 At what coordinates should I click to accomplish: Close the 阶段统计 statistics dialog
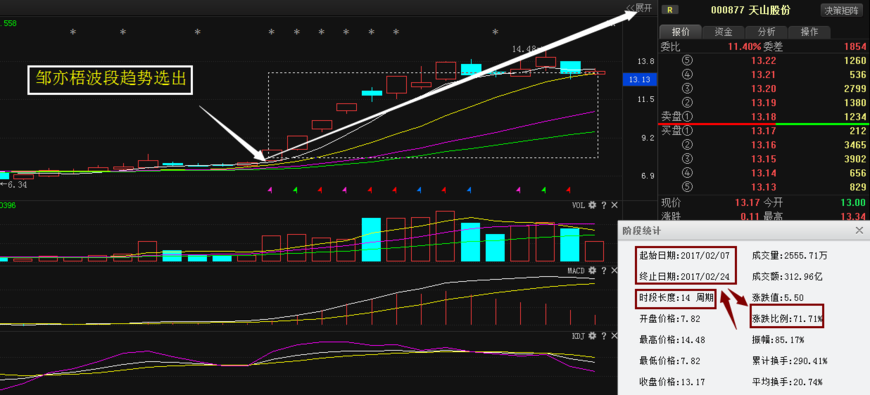pyautogui.click(x=859, y=230)
